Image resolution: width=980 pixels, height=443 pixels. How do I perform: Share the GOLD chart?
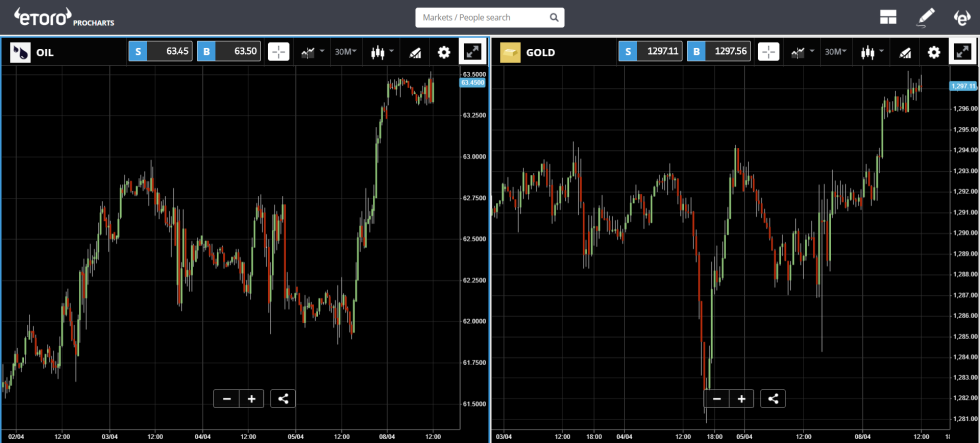click(772, 399)
